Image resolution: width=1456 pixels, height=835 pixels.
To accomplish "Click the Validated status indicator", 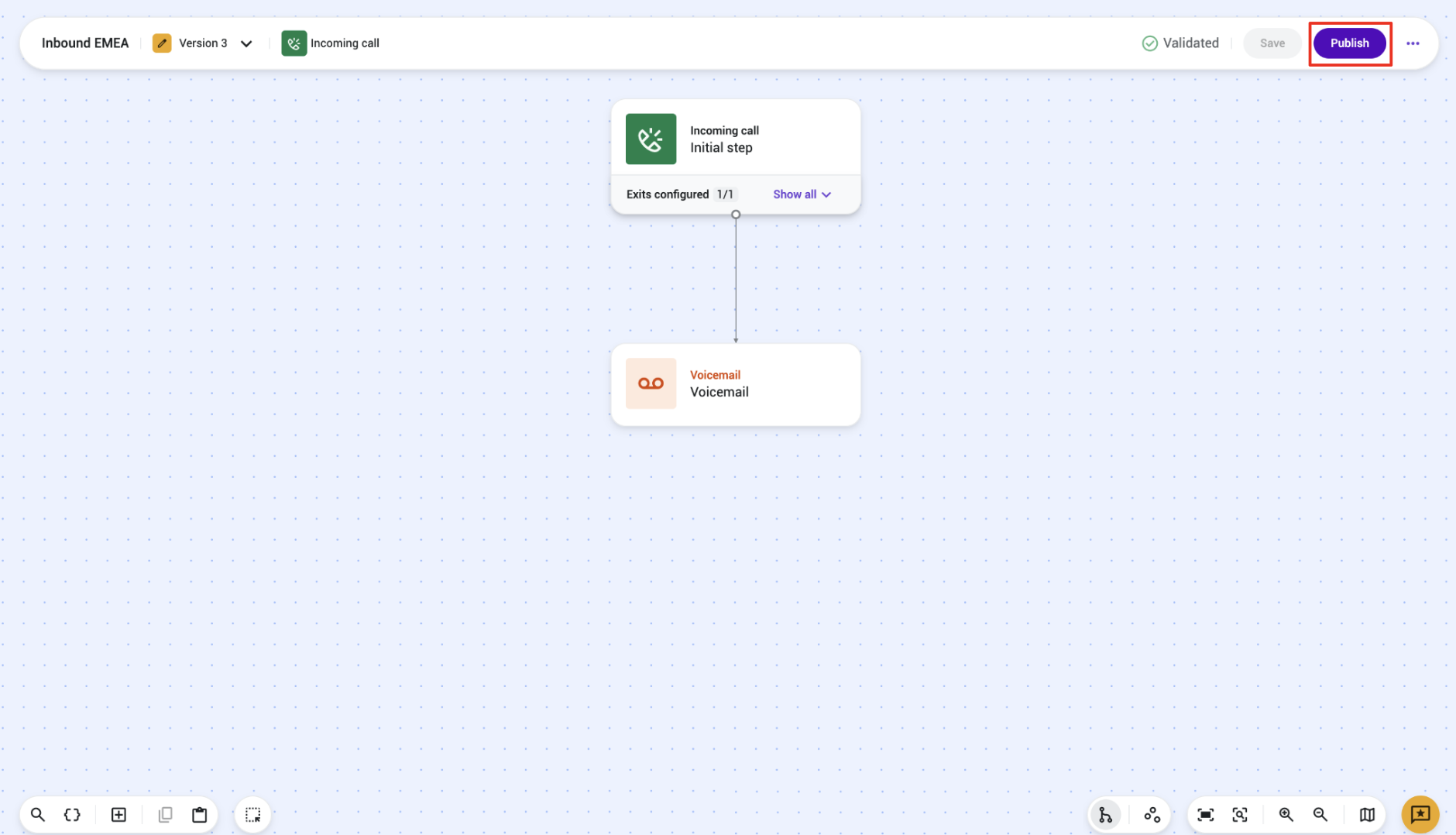I will click(1180, 43).
